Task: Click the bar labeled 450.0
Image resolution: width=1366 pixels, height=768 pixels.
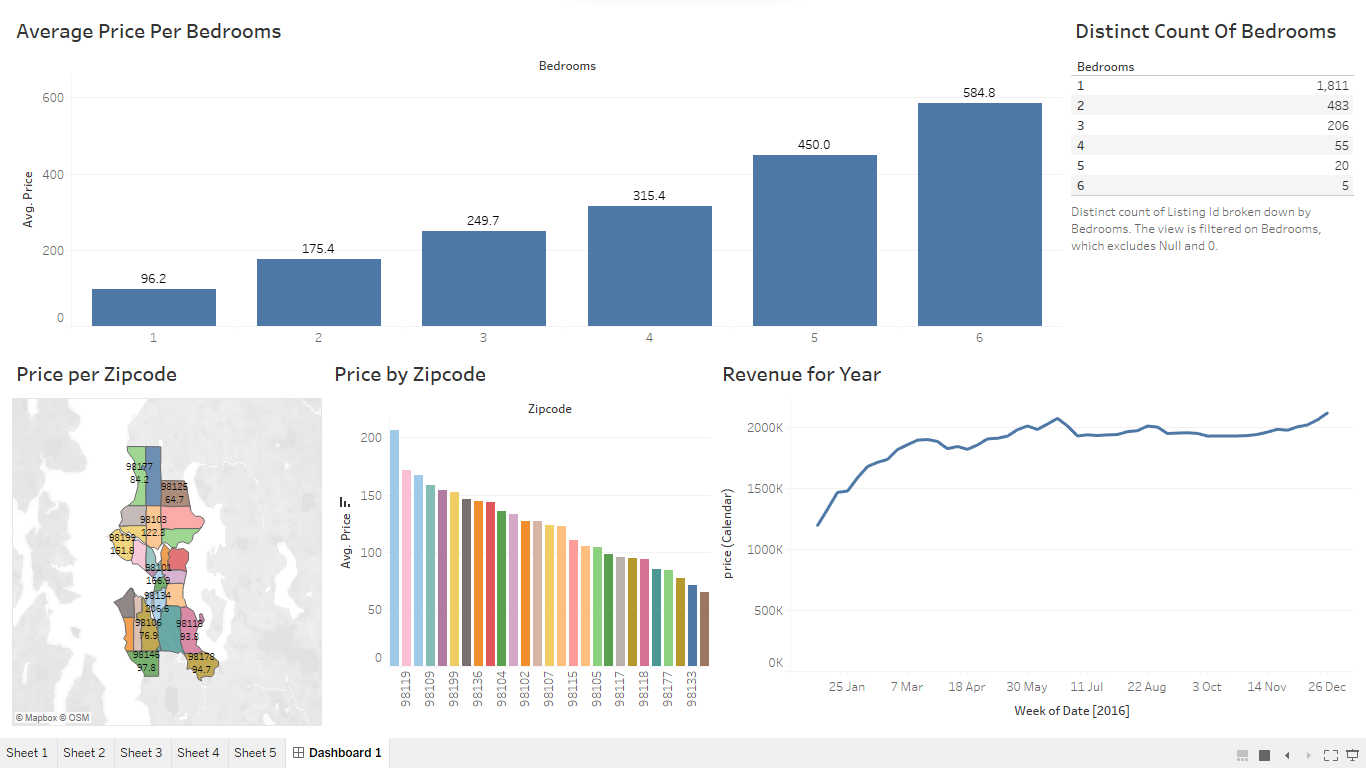Action: (x=814, y=240)
